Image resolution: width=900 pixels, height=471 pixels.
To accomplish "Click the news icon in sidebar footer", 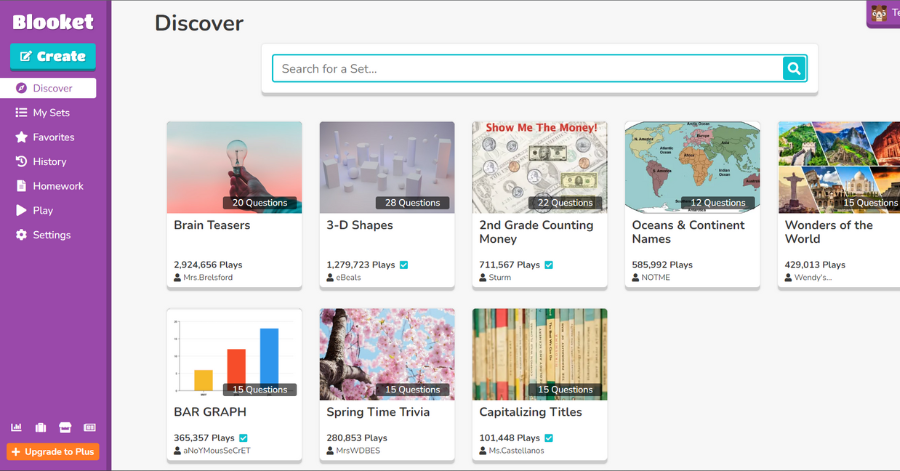I will pyautogui.click(x=90, y=427).
